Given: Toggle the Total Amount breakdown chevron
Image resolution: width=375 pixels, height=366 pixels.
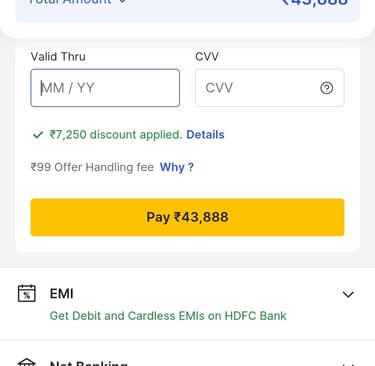Looking at the screenshot, I should click(x=123, y=1).
